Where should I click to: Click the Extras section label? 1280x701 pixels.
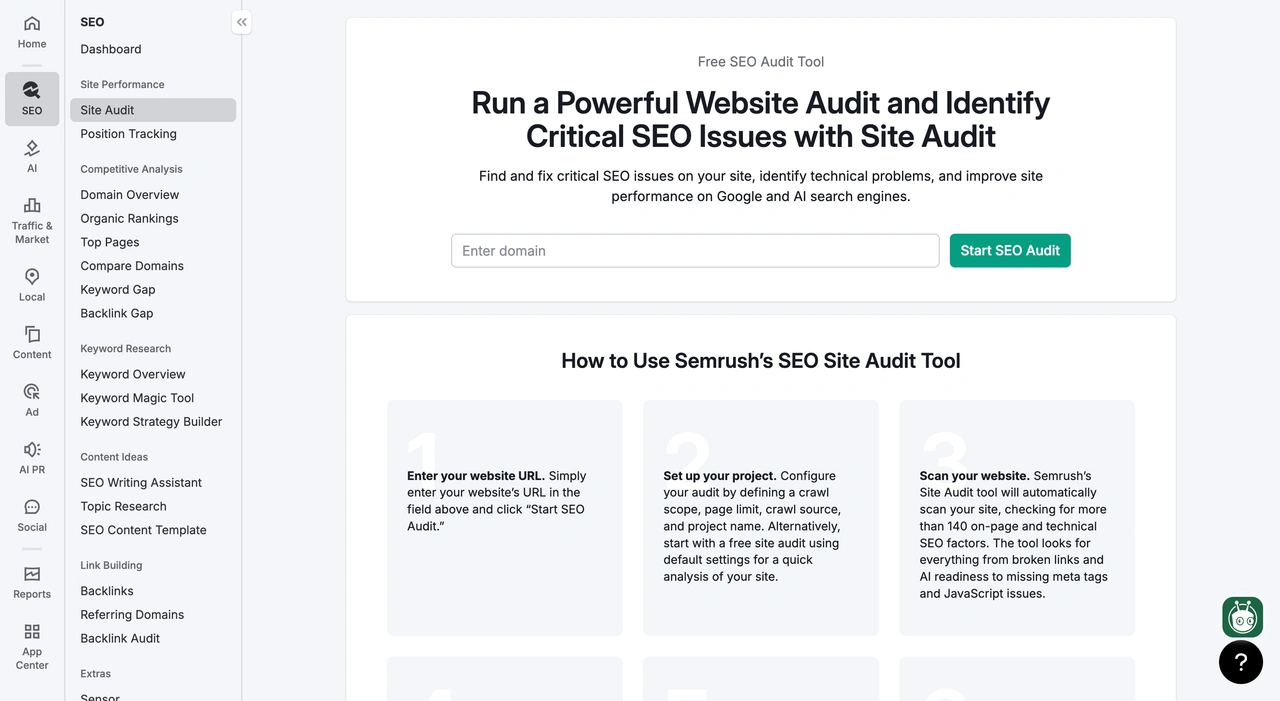(x=95, y=674)
